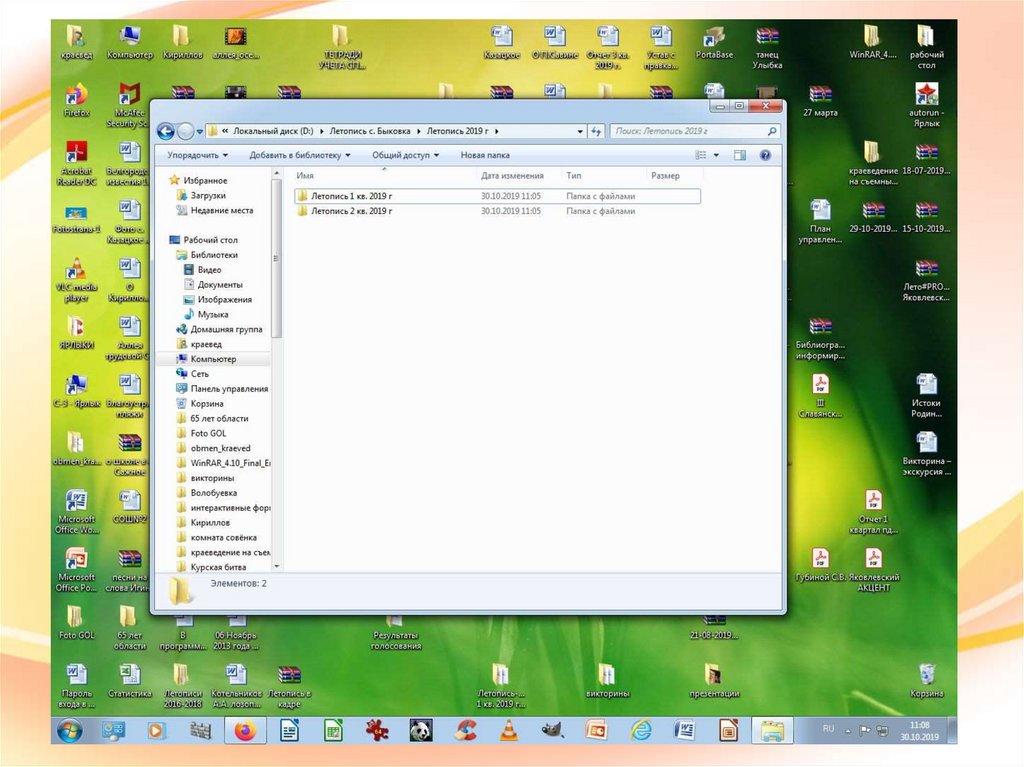
Task: Select folder Летопись 2 кв. 2019 г
Action: pos(351,211)
